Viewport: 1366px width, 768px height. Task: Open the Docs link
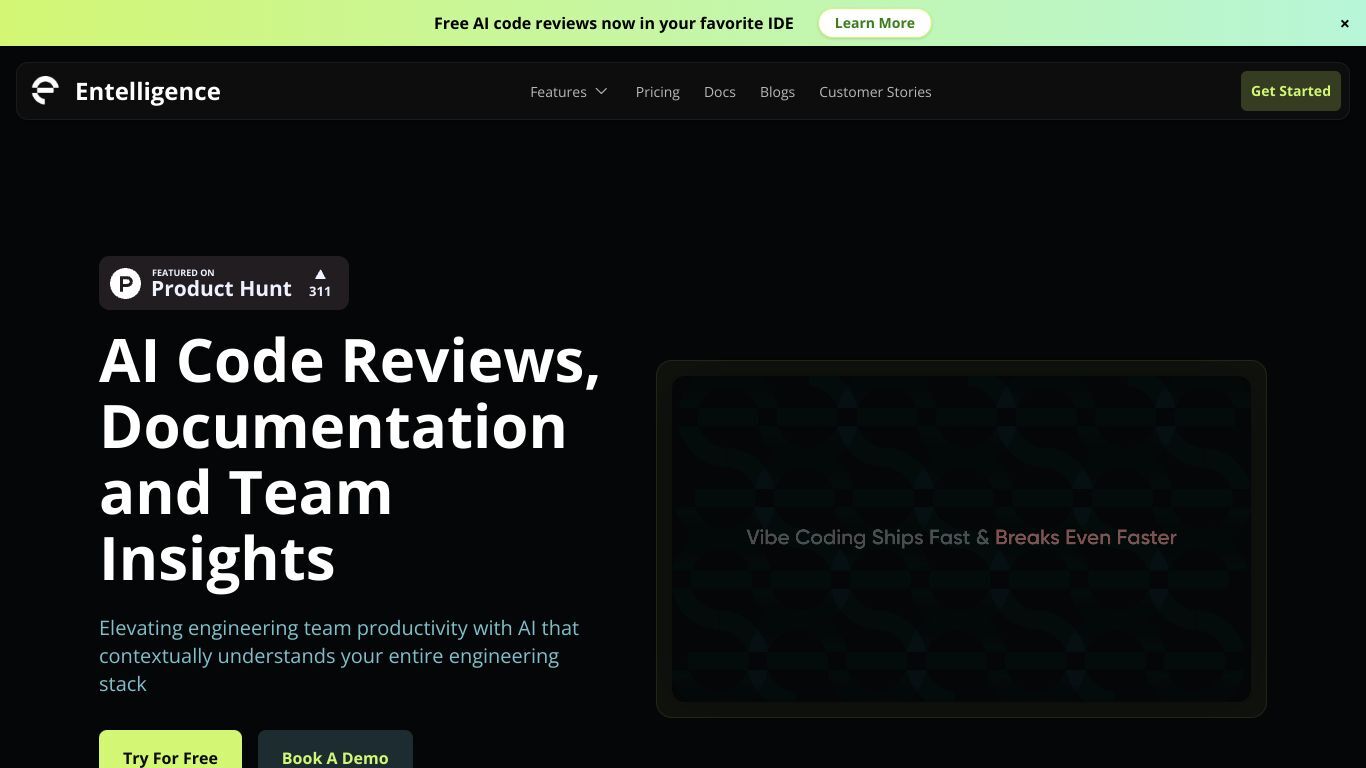[720, 91]
